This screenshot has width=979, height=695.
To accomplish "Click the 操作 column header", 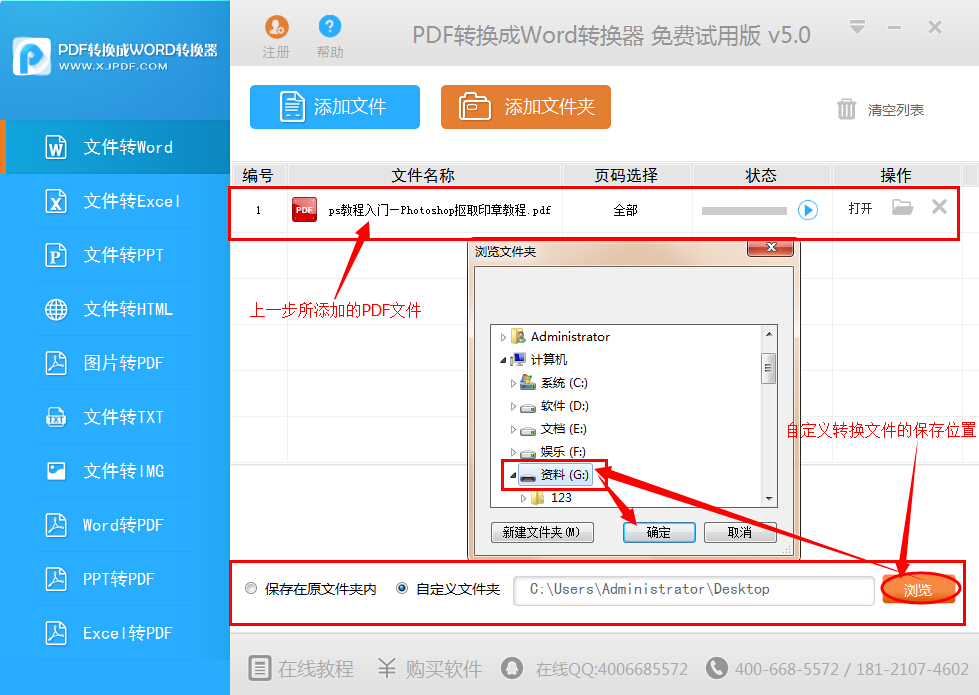I will 896,175.
